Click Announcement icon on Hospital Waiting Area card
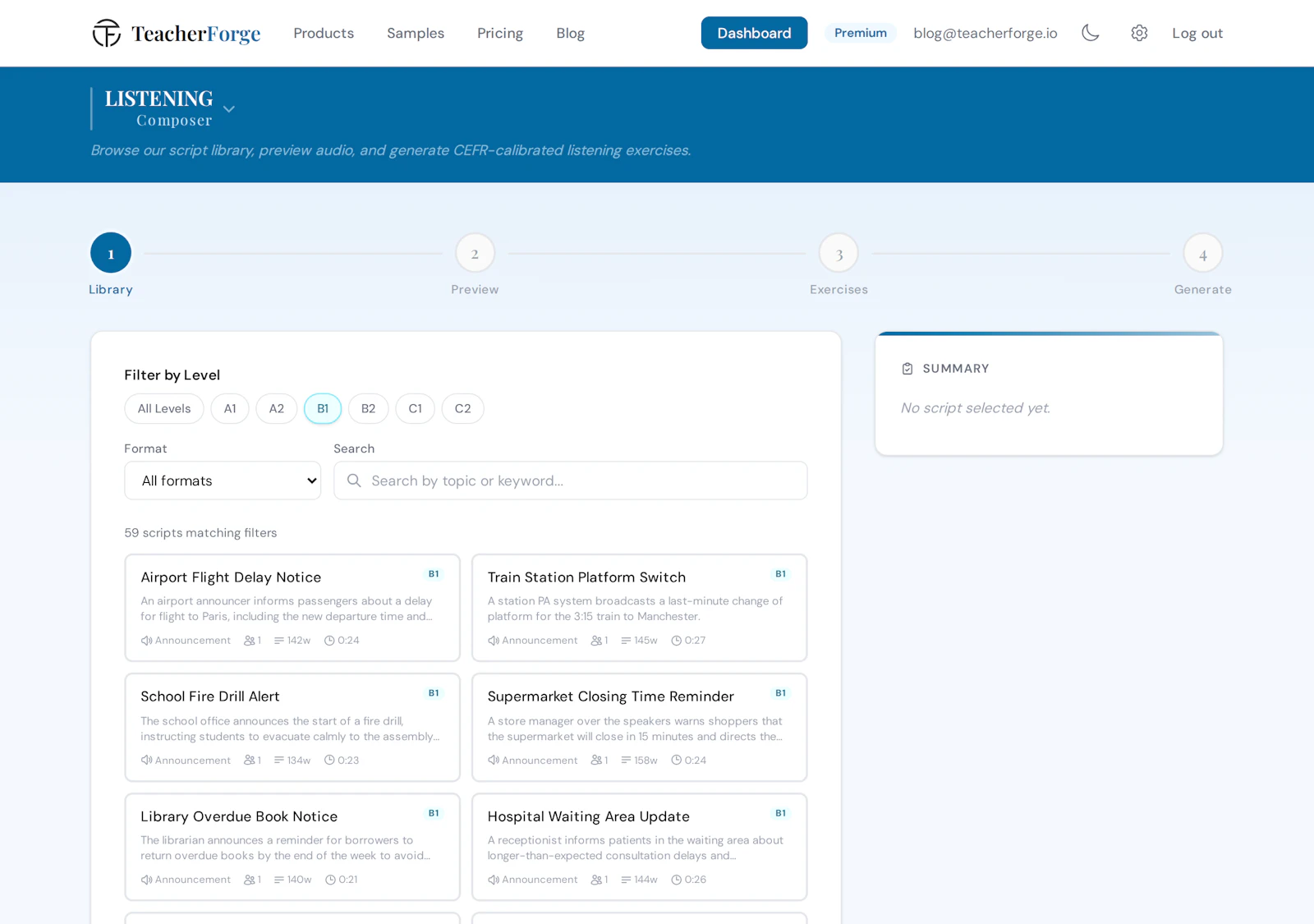Viewport: 1314px width, 924px height. pos(494,880)
